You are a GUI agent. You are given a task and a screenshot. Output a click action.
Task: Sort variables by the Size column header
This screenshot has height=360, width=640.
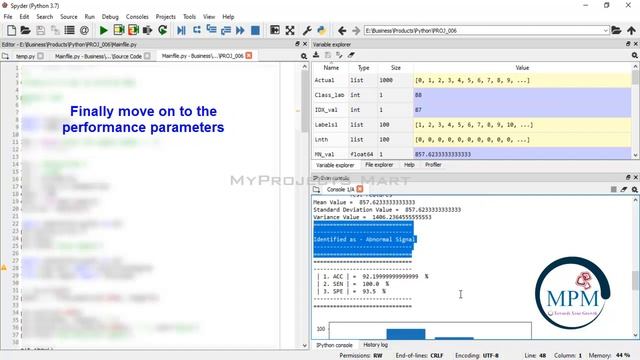[x=396, y=68]
